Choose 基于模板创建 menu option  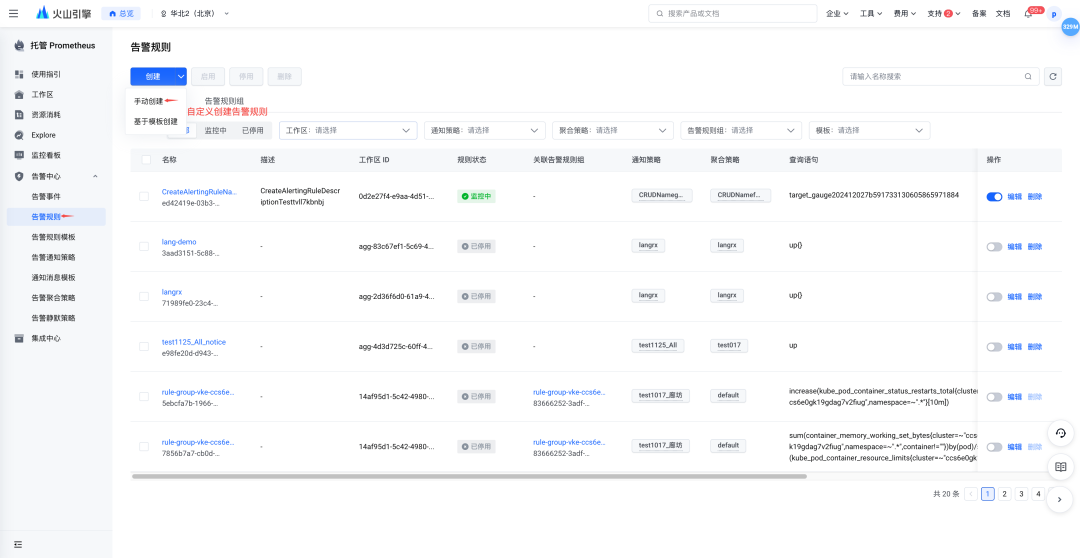click(x=155, y=121)
